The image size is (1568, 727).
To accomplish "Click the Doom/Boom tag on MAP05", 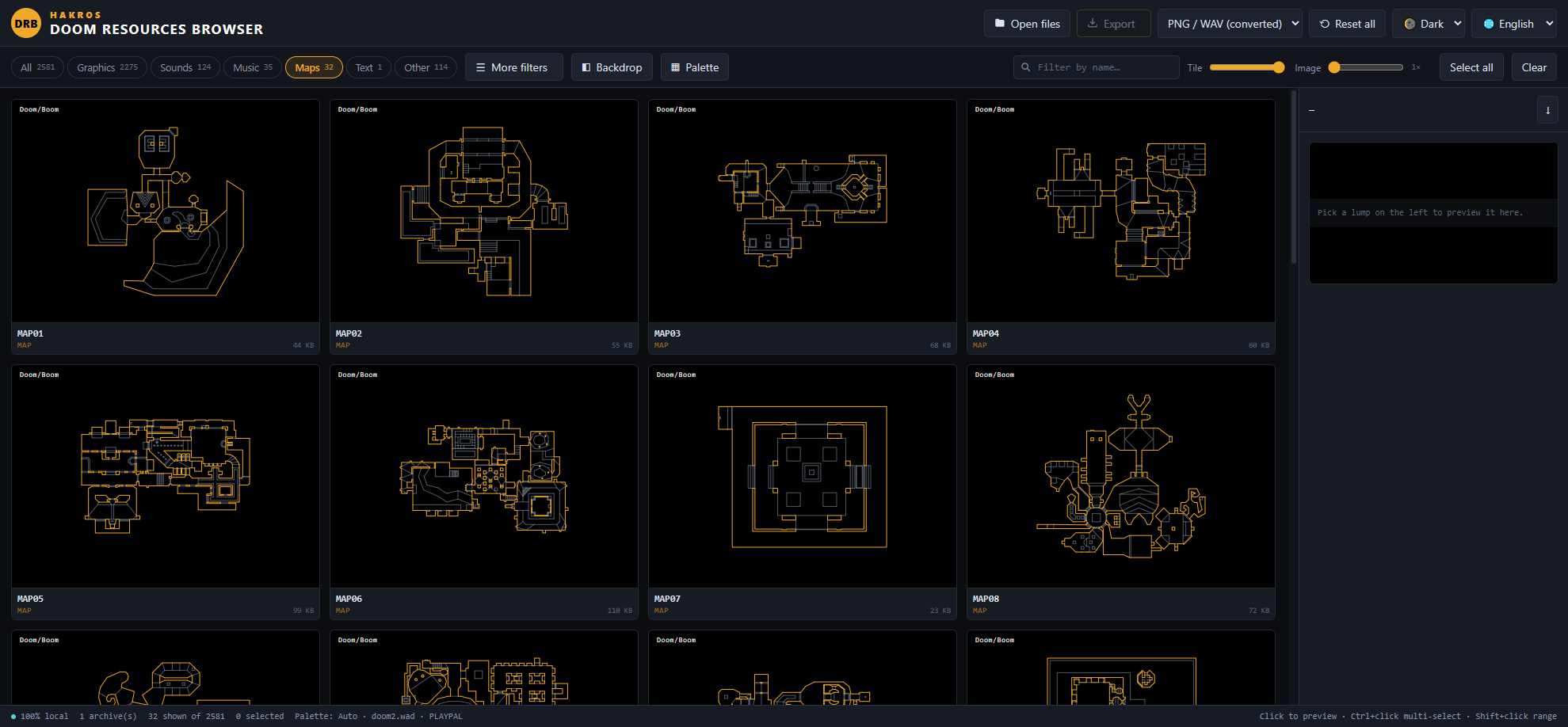I will (39, 375).
